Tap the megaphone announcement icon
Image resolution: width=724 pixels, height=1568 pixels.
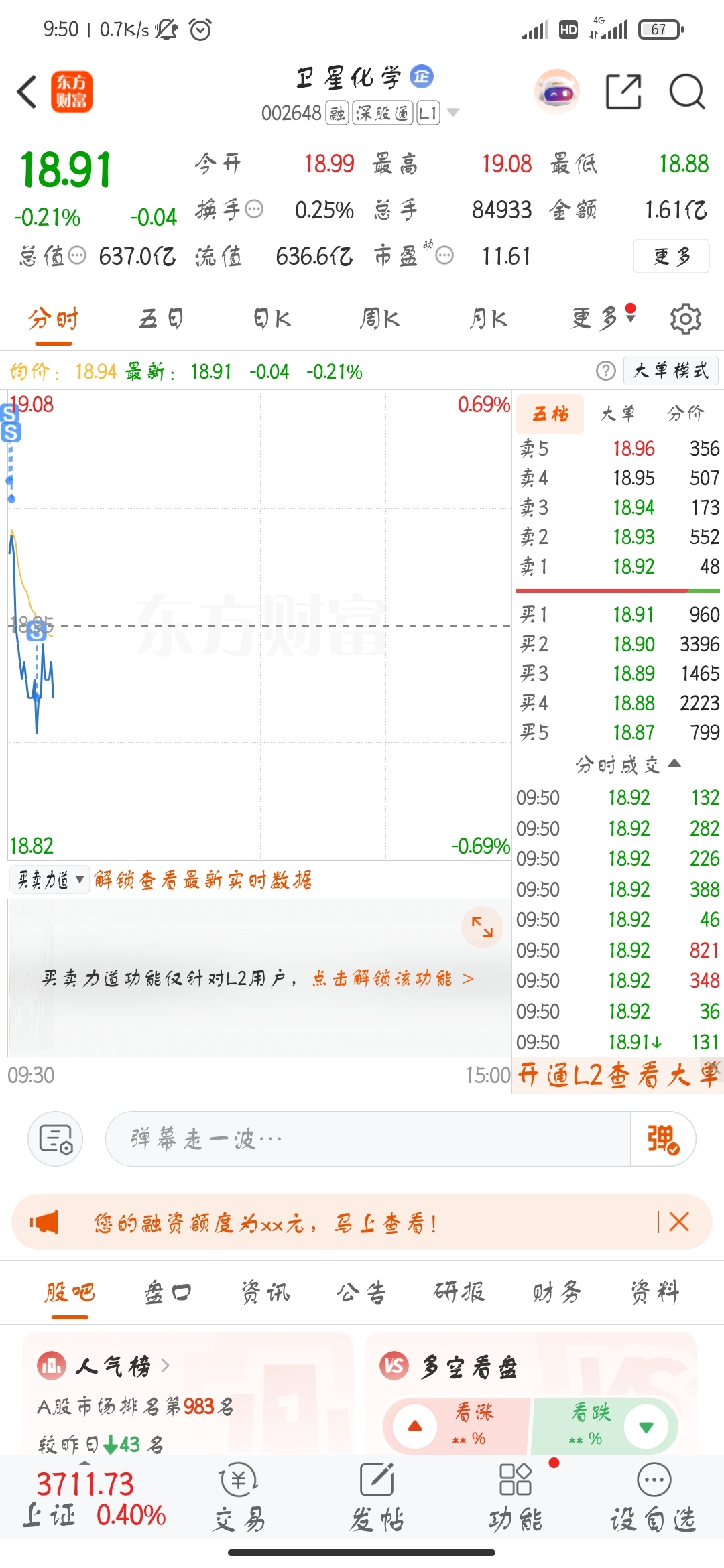(x=44, y=1222)
